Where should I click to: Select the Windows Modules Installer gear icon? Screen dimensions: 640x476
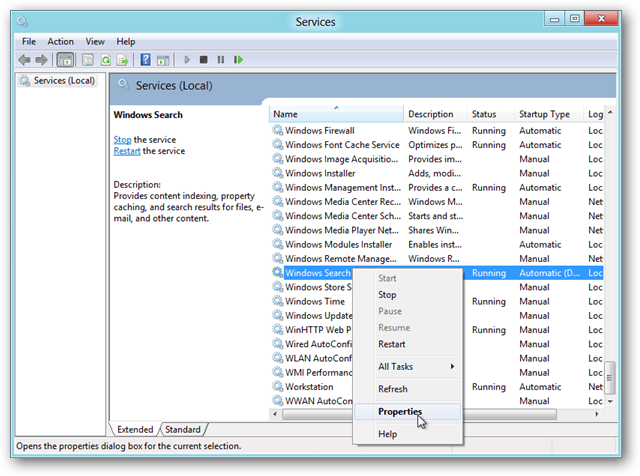(x=278, y=244)
